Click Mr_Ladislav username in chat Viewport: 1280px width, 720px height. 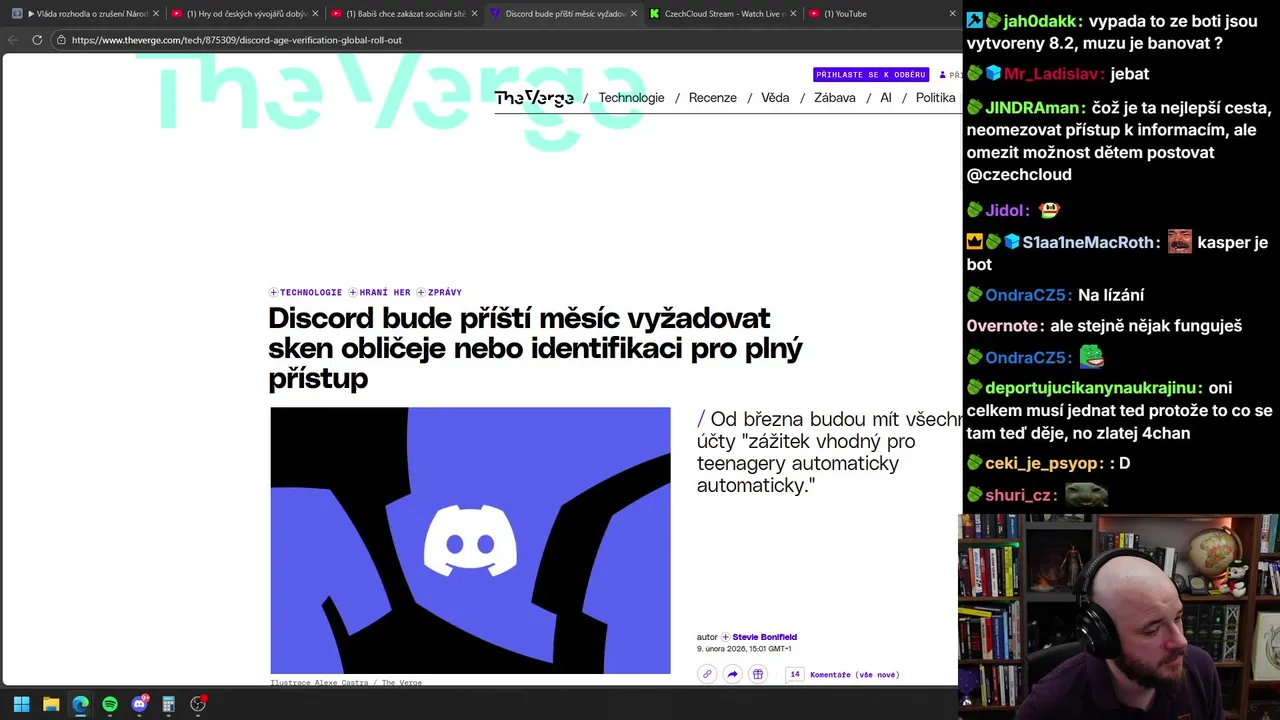point(1054,73)
